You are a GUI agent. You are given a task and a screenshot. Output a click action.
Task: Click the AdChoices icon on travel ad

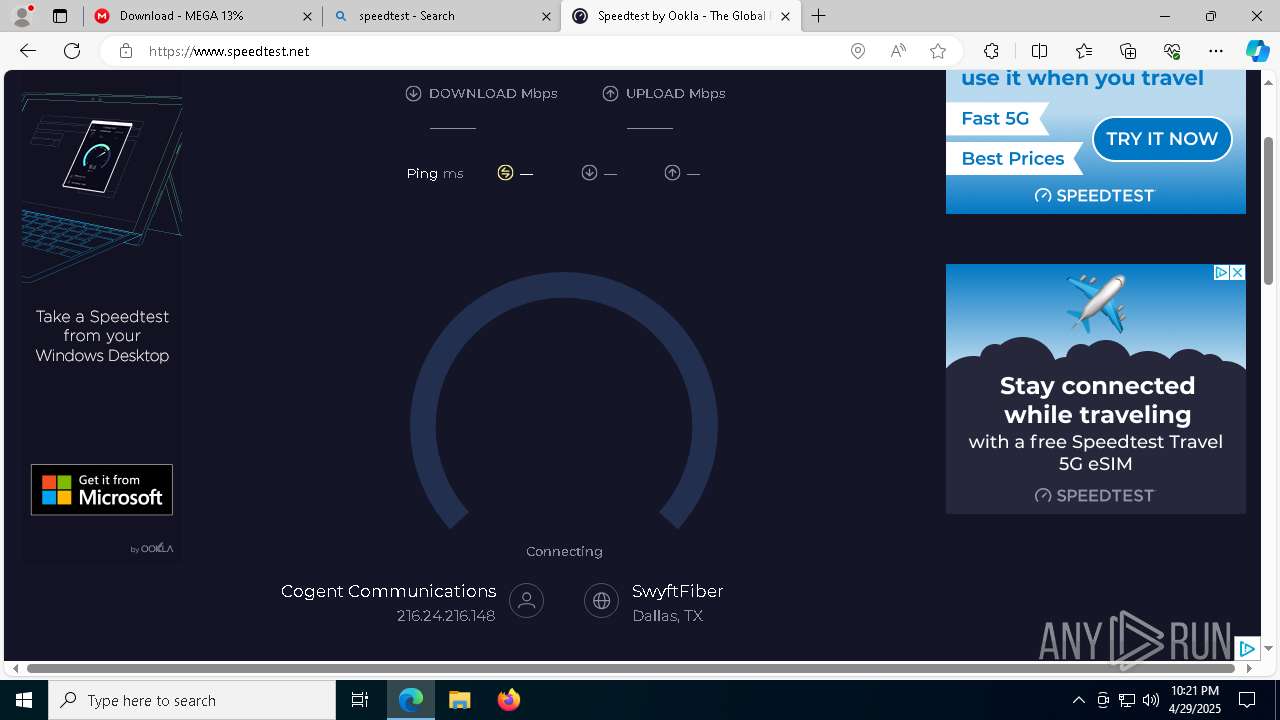(1221, 273)
